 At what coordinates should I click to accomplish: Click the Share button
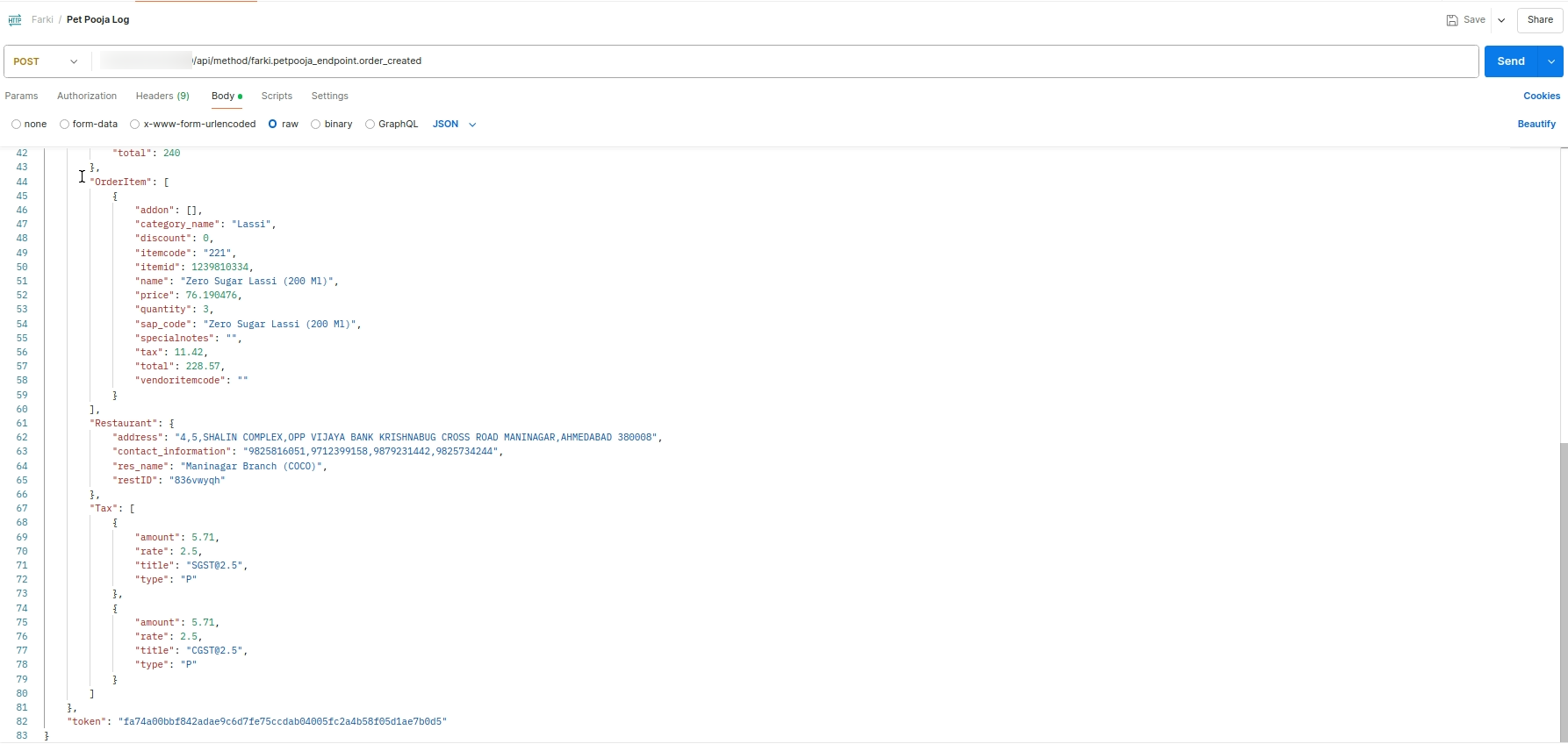click(1540, 20)
